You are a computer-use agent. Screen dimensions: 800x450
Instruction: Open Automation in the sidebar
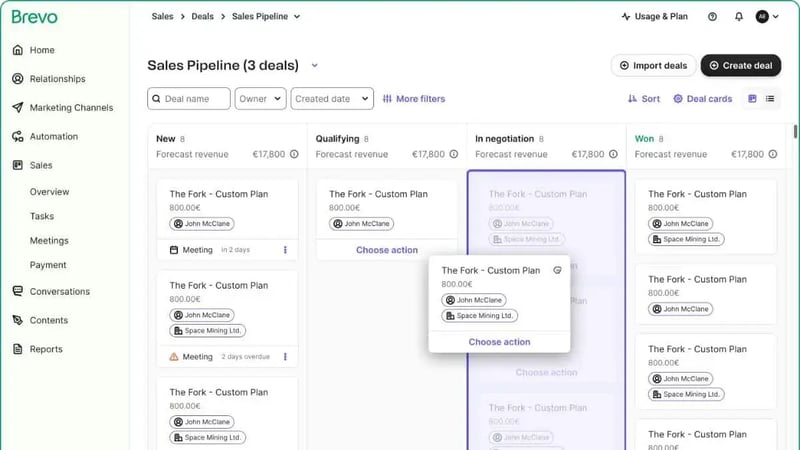pyautogui.click(x=53, y=137)
